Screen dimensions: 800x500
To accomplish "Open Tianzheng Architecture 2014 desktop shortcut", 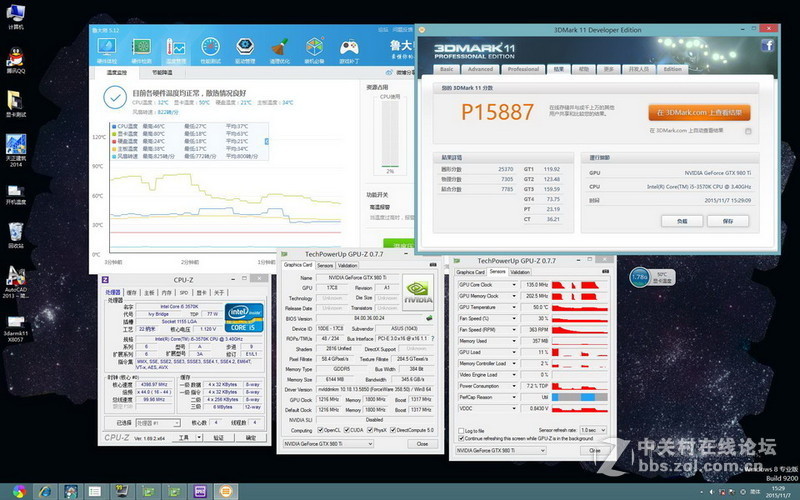I will click(x=16, y=151).
